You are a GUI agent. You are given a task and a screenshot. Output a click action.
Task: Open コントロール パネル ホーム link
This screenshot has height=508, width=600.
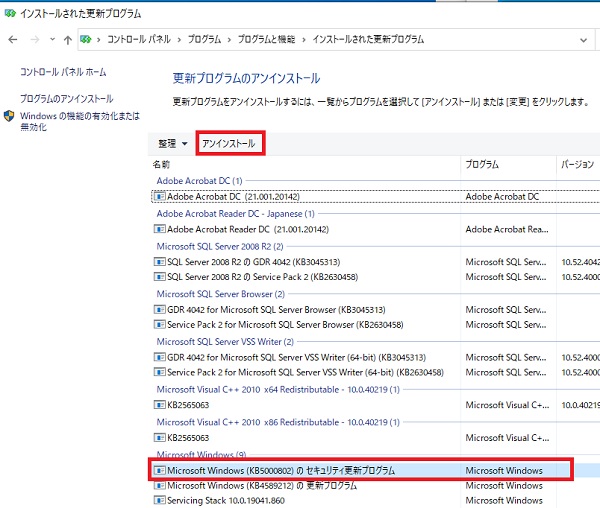[63, 72]
